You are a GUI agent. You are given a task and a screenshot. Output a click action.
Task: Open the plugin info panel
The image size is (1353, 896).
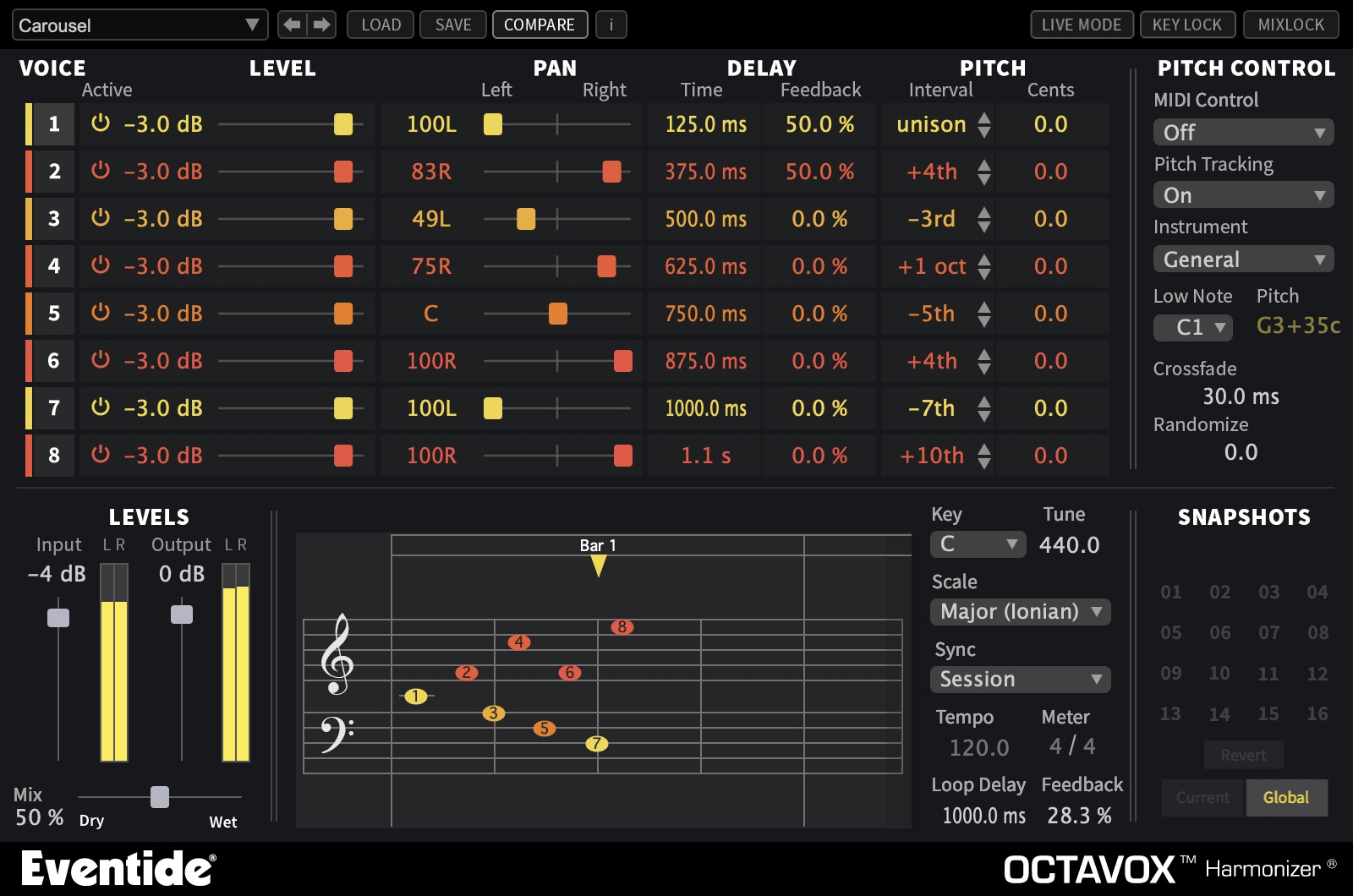tap(611, 25)
